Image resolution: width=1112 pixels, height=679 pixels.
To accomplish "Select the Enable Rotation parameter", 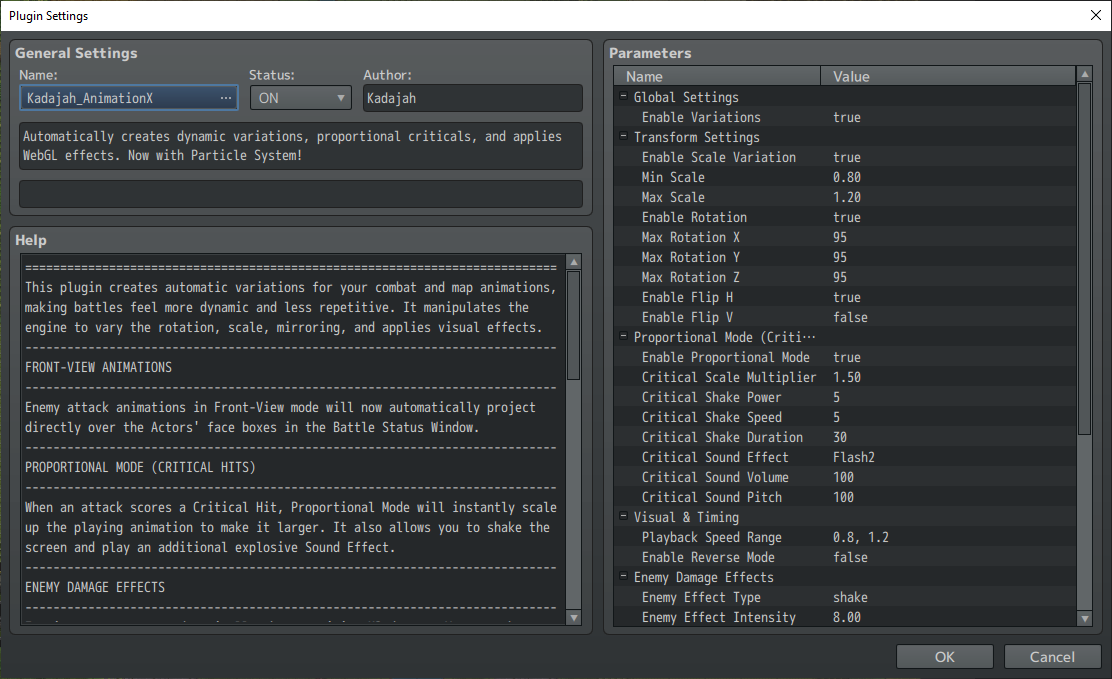I will 845,217.
